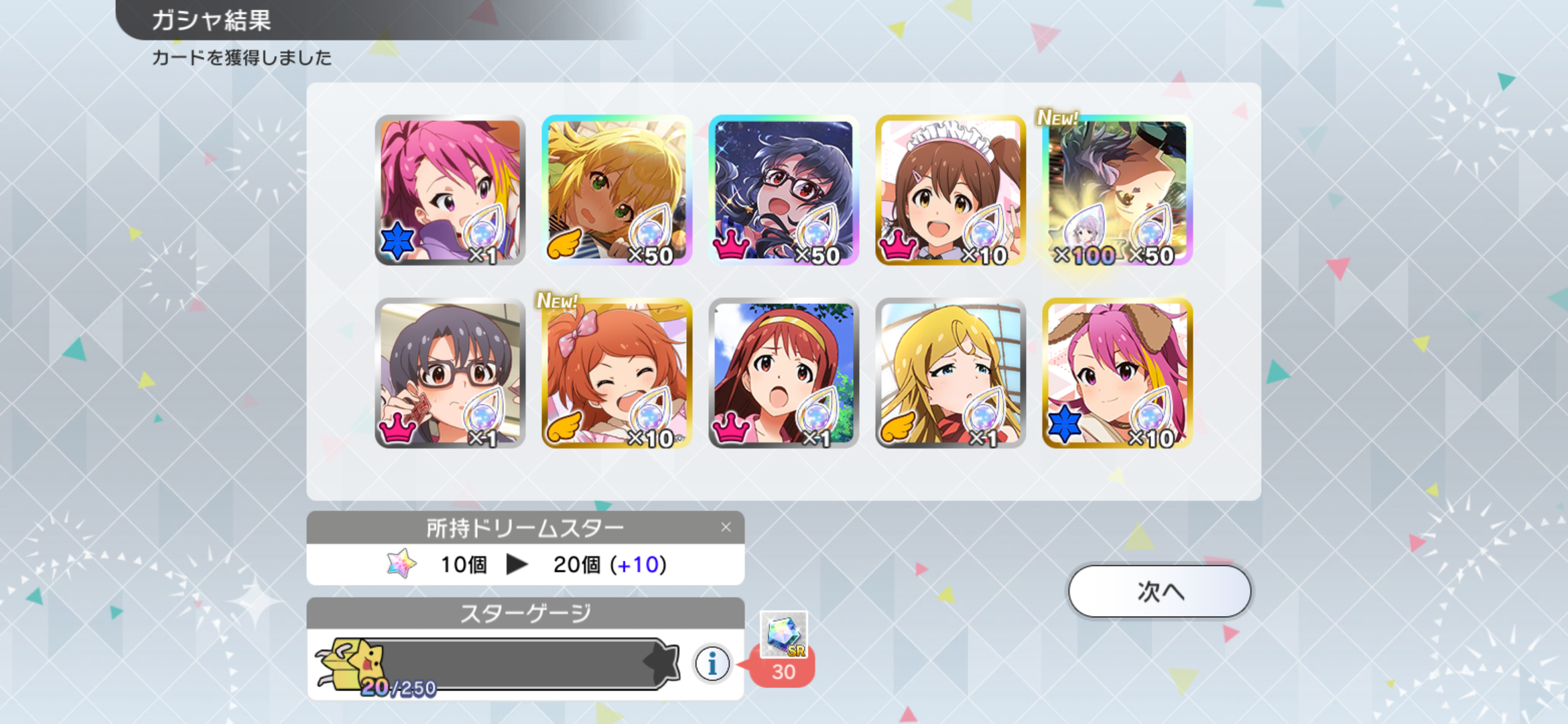Viewport: 1568px width, 724px height.
Task: Select the blonde green-eyed card ×50
Action: (x=616, y=190)
